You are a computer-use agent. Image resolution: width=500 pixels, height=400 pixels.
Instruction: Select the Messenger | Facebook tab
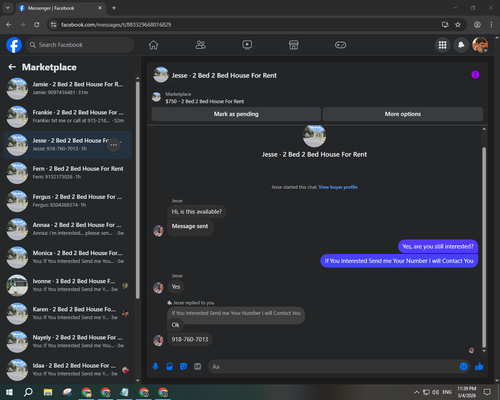[x=60, y=8]
